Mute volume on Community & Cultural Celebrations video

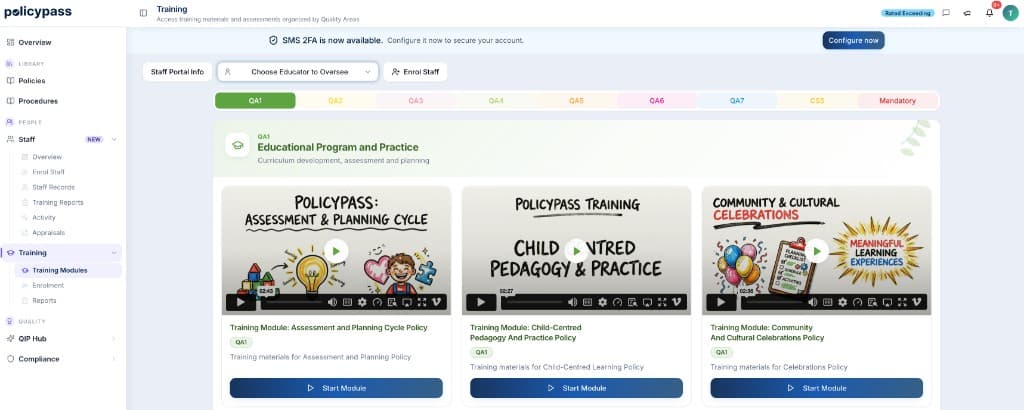(812, 302)
